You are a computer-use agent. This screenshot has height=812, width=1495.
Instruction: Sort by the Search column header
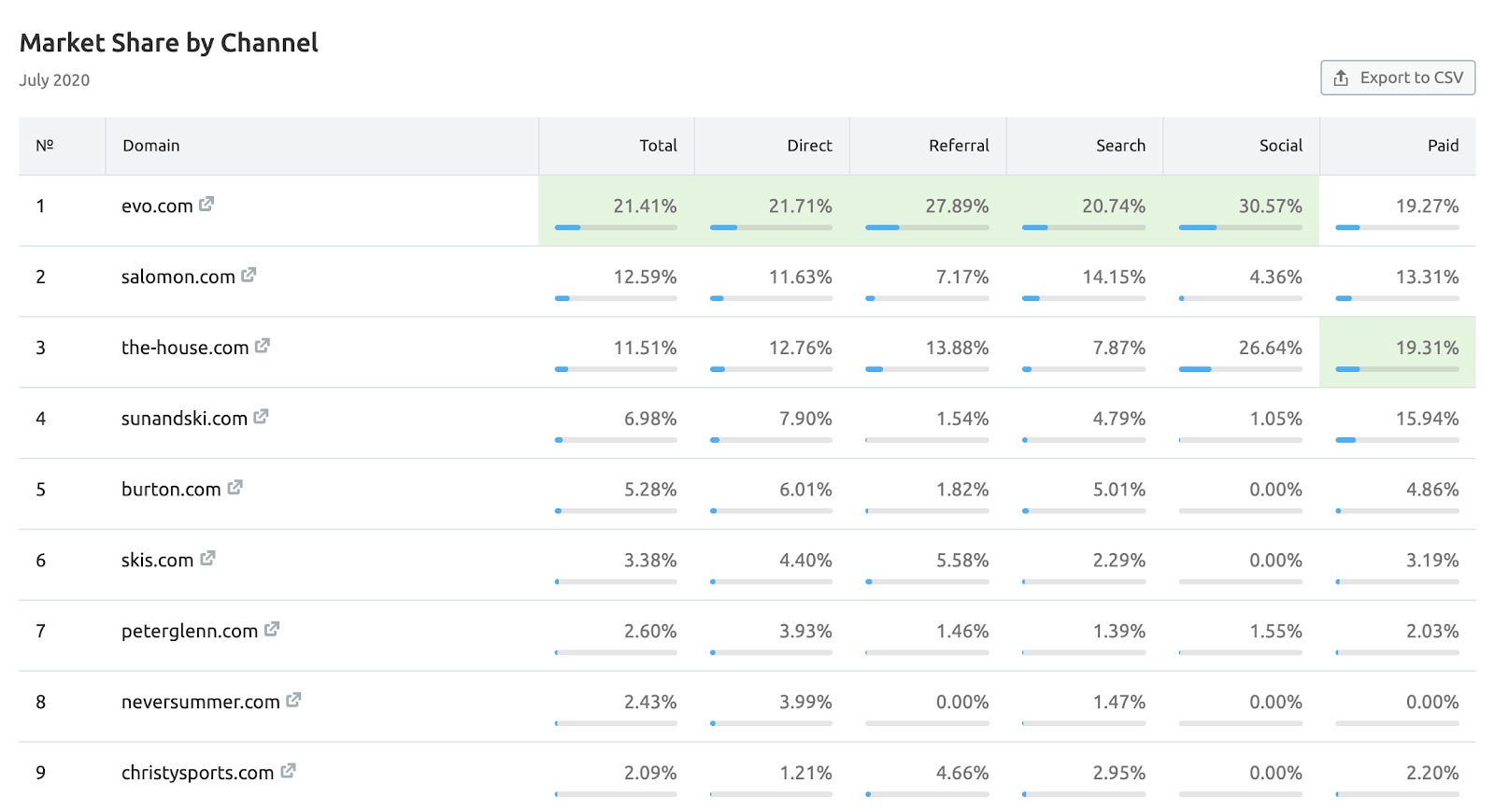click(x=1120, y=146)
